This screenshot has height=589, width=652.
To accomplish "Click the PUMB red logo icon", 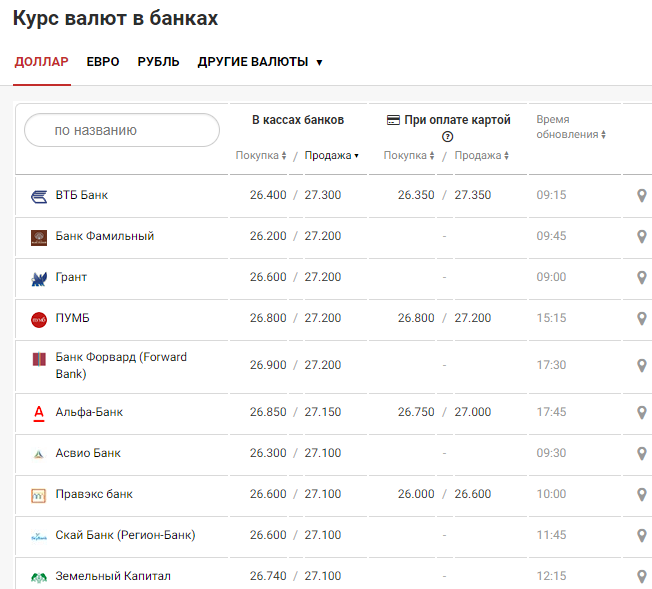I will (x=39, y=319).
